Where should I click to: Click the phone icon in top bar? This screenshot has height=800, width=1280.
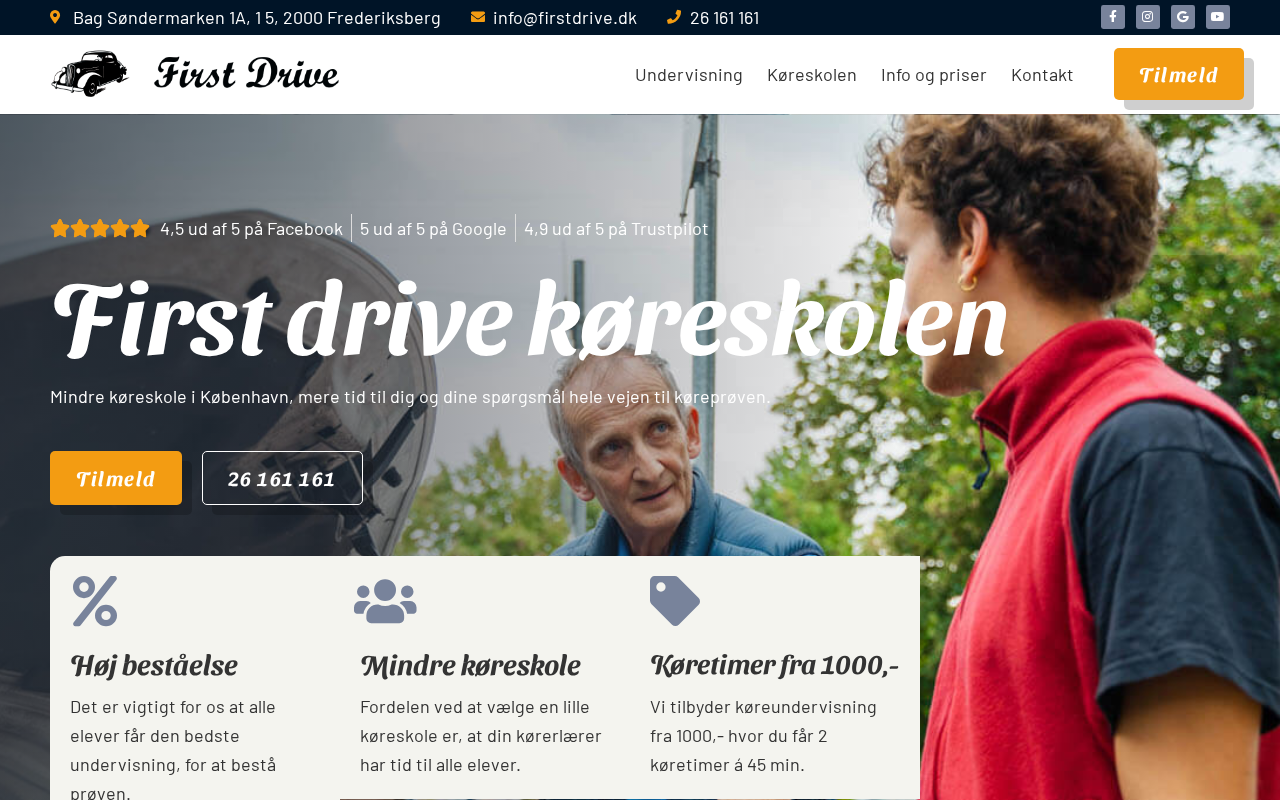[x=674, y=17]
